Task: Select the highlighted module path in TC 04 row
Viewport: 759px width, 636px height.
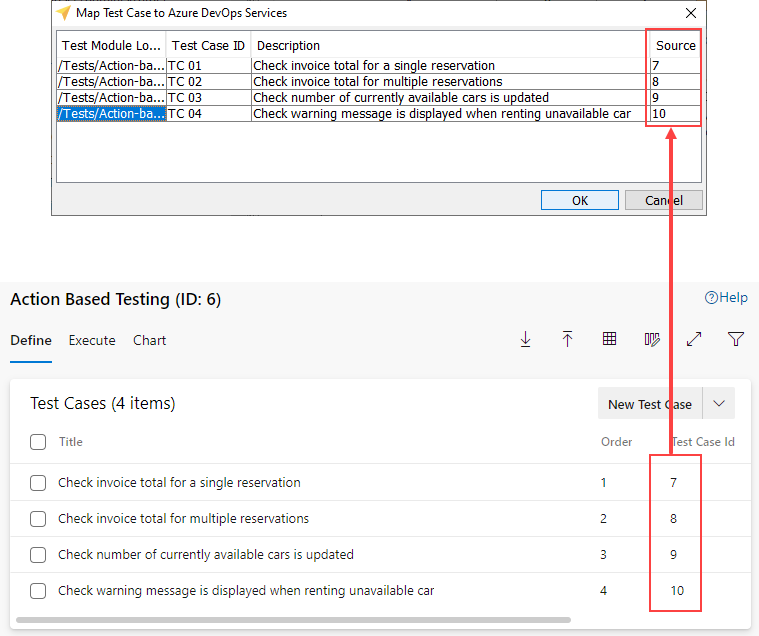Action: pyautogui.click(x=111, y=113)
